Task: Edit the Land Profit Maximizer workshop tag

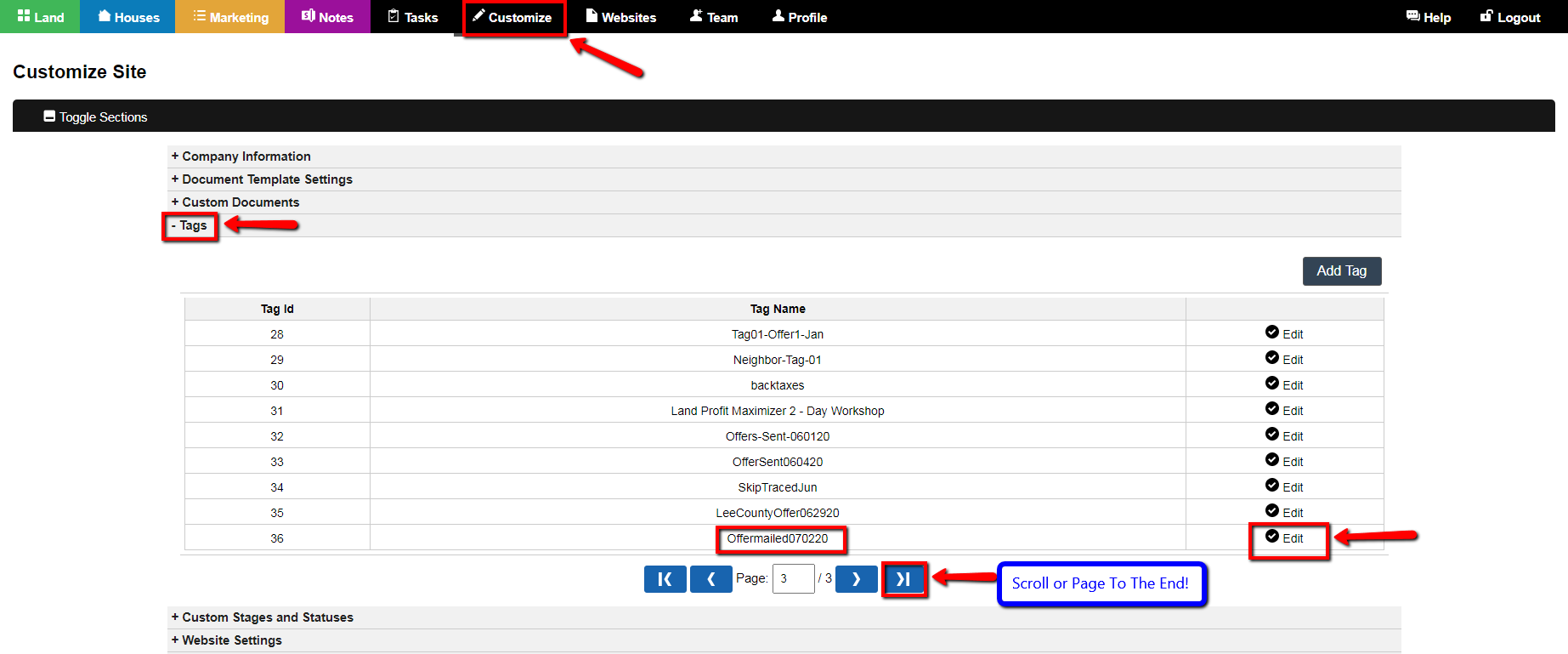Action: 1284,410
